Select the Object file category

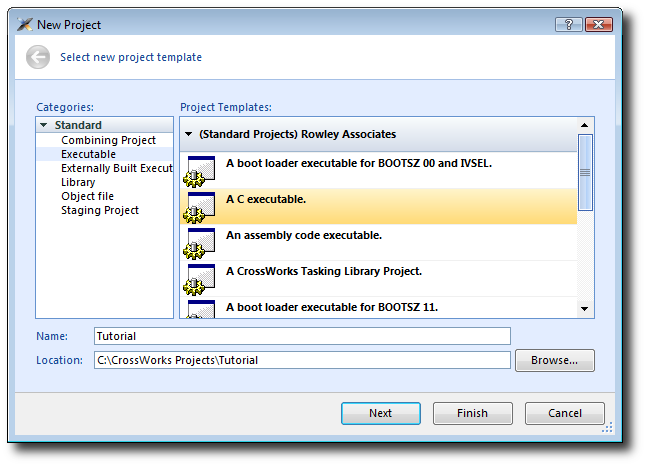tap(87, 196)
